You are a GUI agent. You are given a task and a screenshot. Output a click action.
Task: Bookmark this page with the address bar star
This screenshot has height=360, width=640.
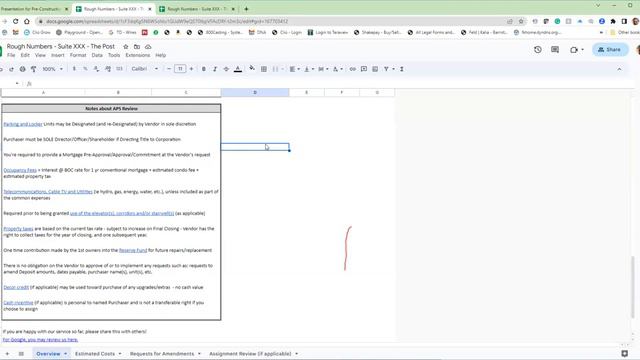coord(521,21)
